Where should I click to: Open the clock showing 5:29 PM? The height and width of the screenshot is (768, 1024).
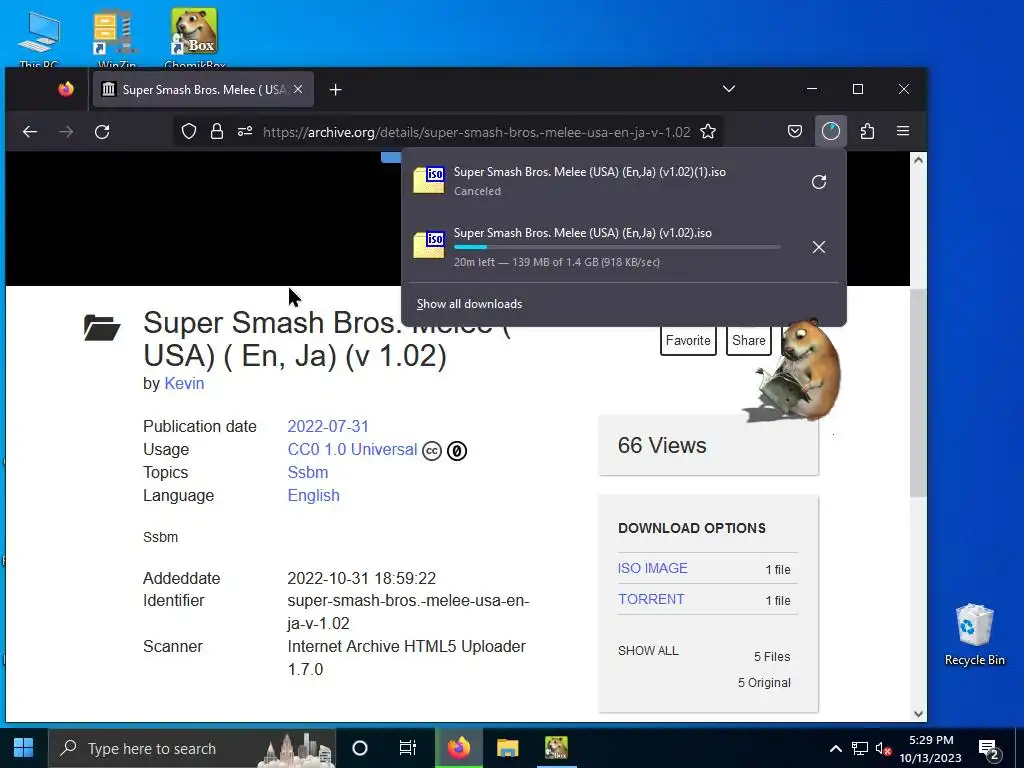tap(931, 749)
